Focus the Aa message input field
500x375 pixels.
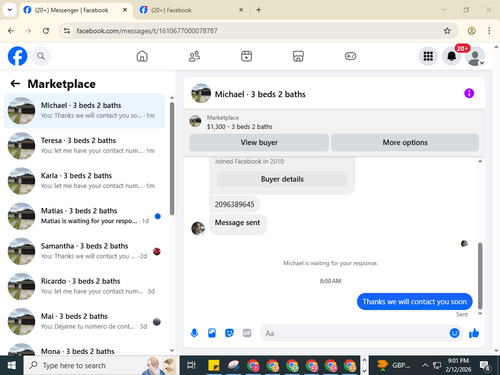(x=355, y=333)
